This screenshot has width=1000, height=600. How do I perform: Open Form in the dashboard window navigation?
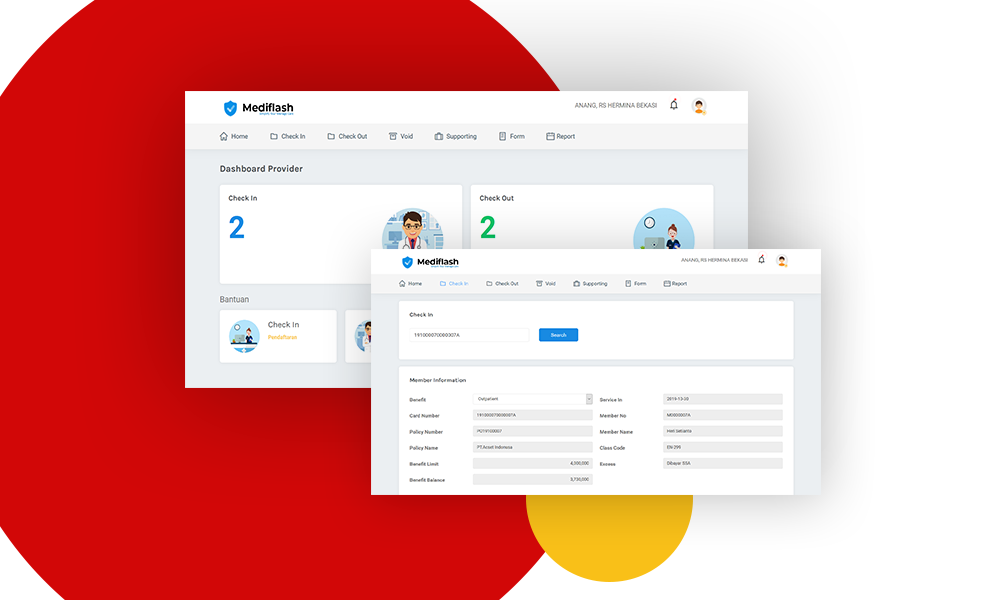[x=511, y=136]
